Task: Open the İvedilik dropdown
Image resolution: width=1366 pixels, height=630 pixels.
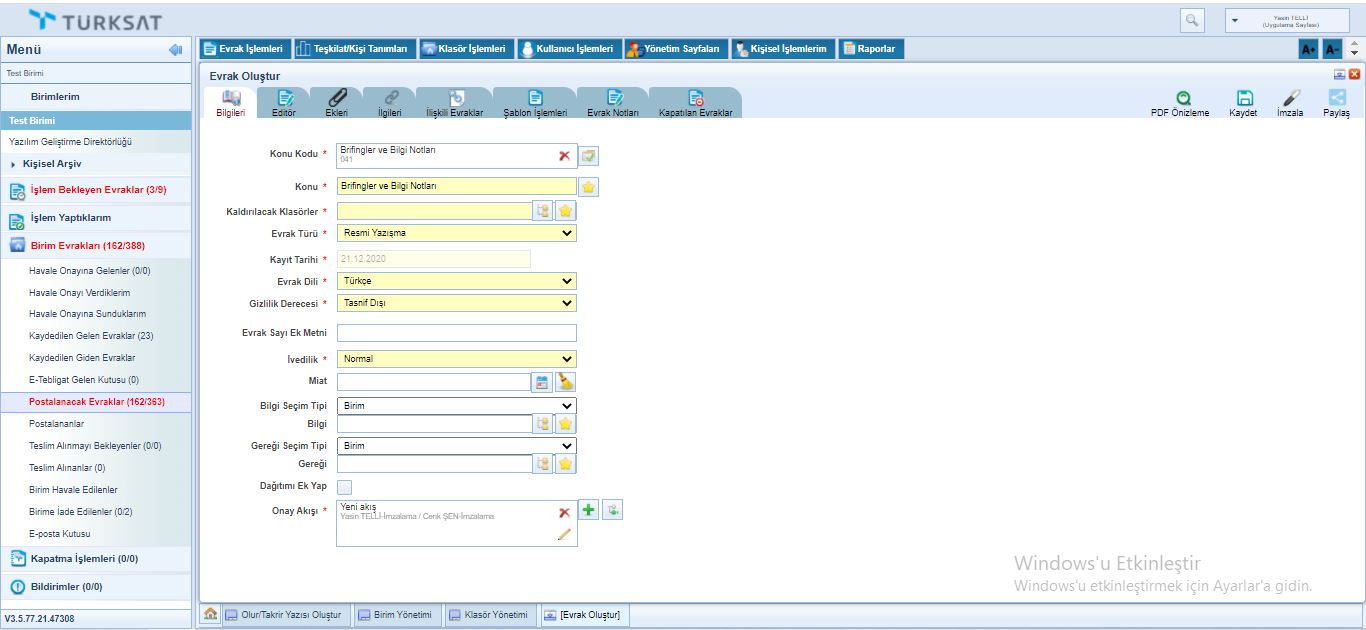Action: (457, 359)
